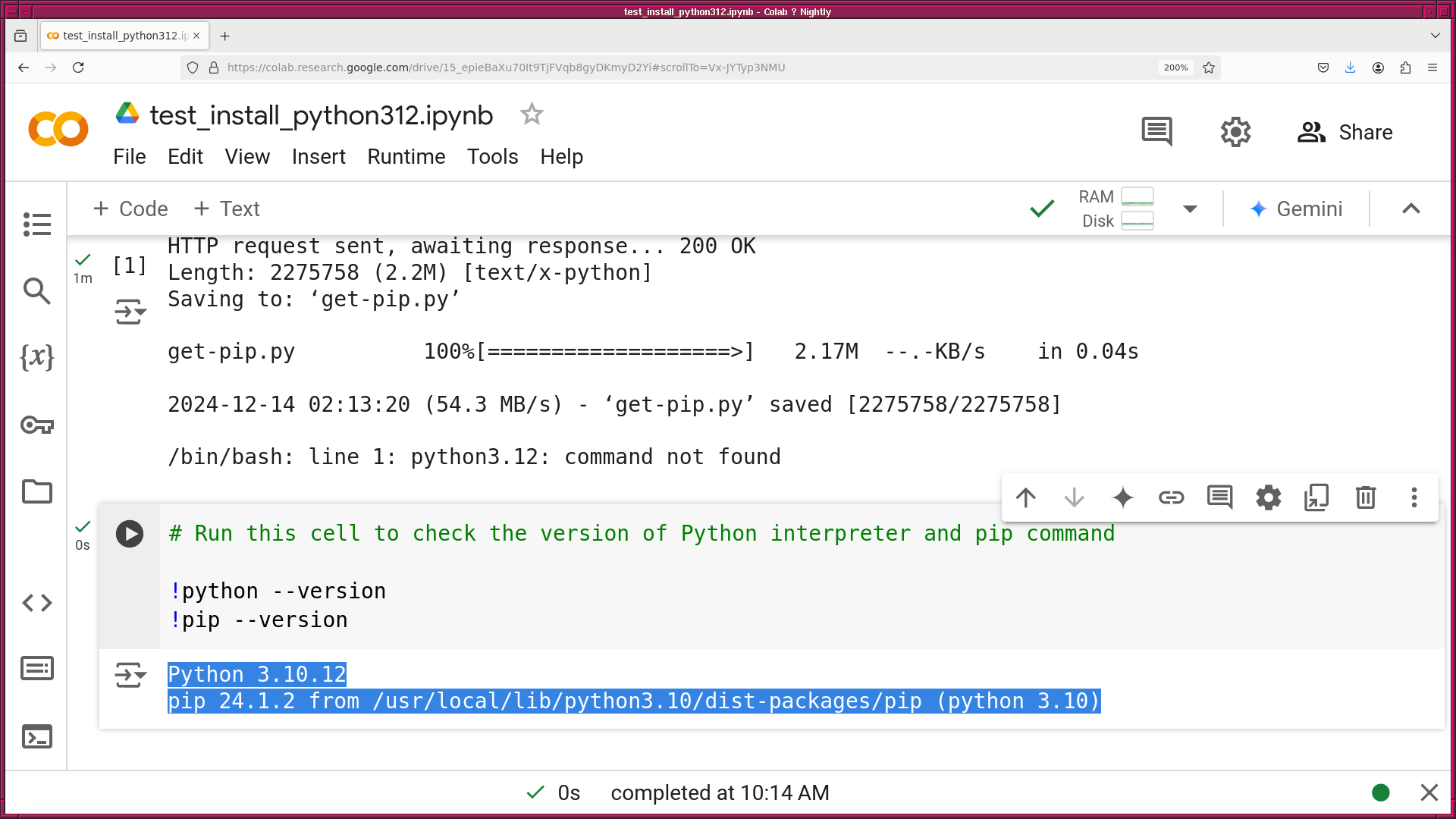Open Code snippets panel

coord(36,603)
